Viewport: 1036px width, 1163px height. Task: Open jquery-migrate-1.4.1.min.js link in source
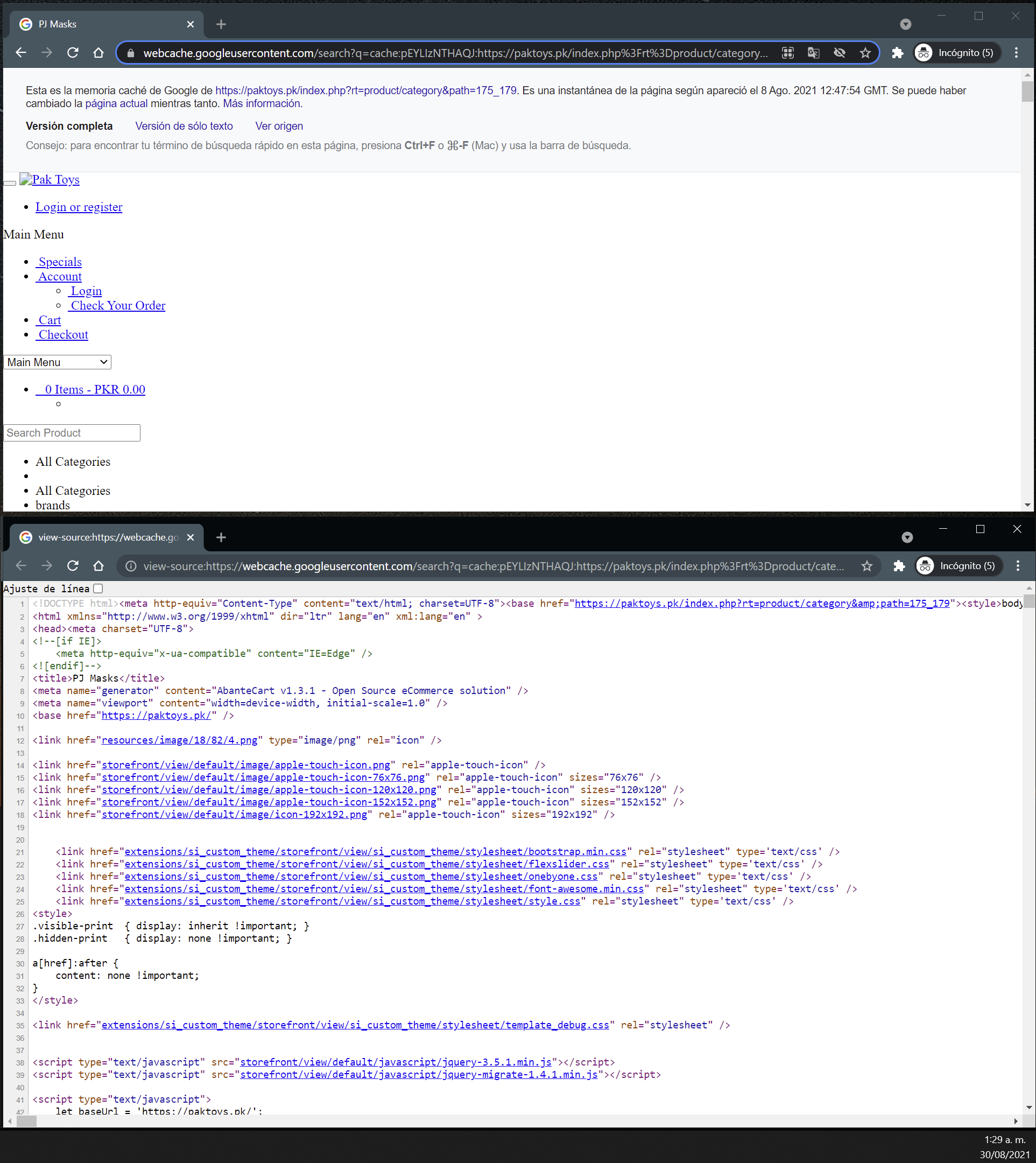(418, 1075)
